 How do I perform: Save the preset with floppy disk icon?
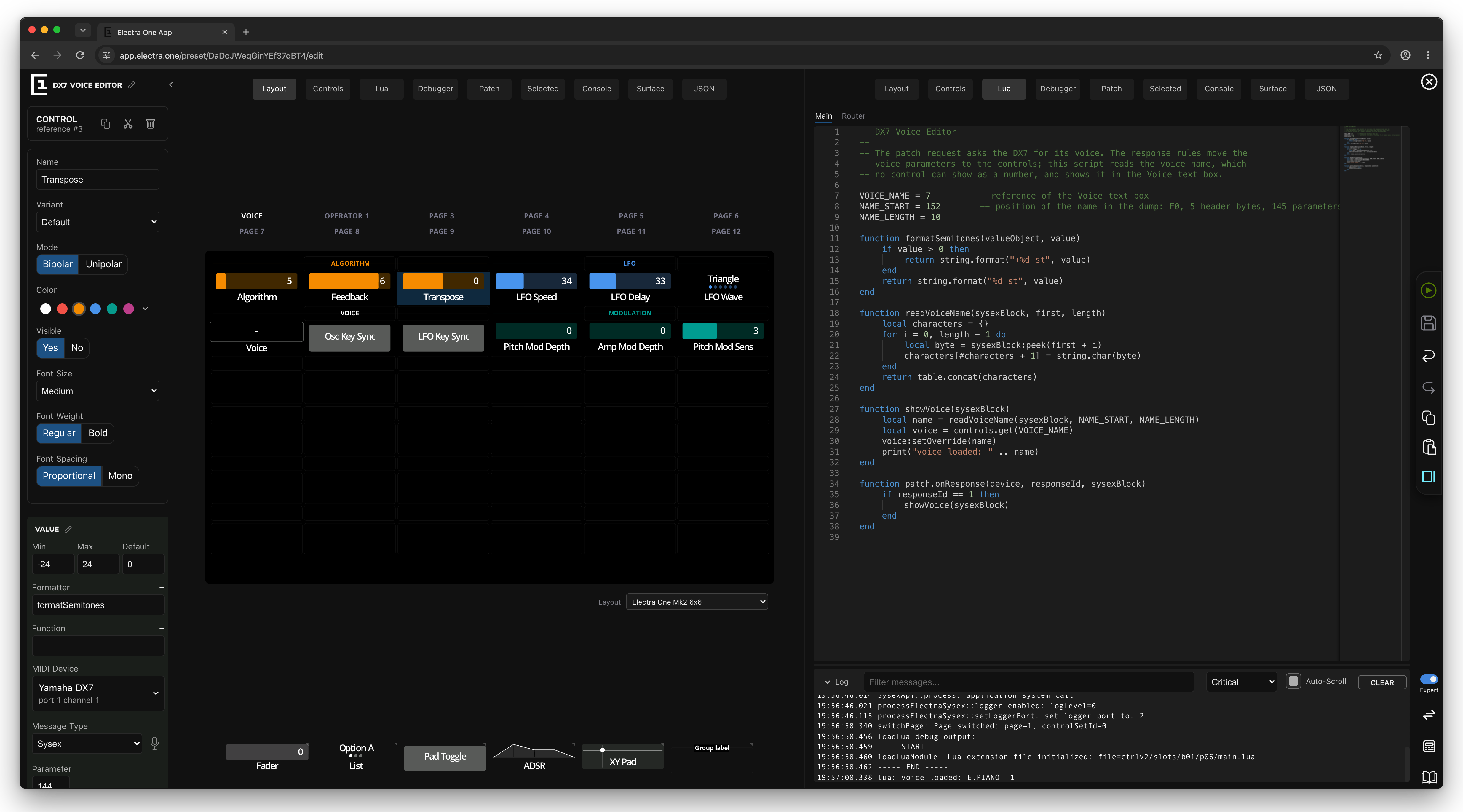1428,323
